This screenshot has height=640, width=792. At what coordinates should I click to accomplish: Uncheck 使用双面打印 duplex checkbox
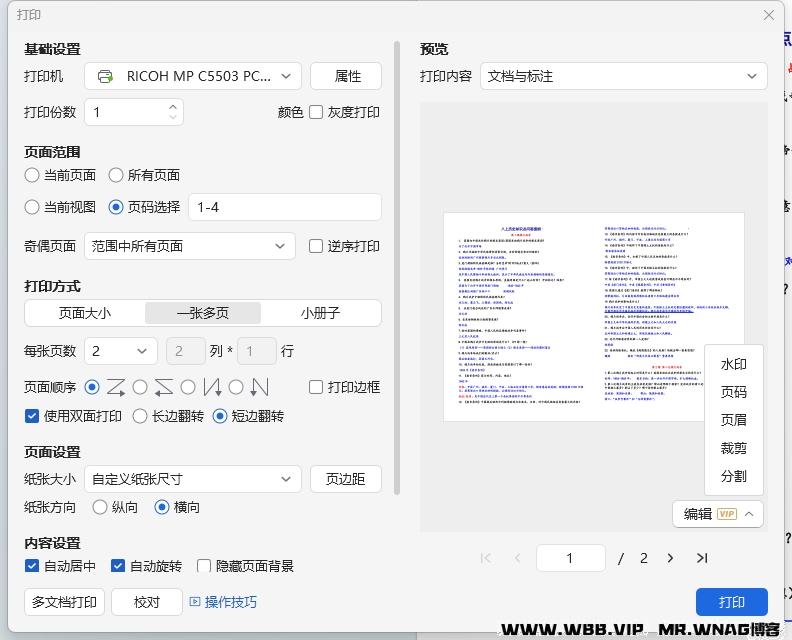coord(31,416)
